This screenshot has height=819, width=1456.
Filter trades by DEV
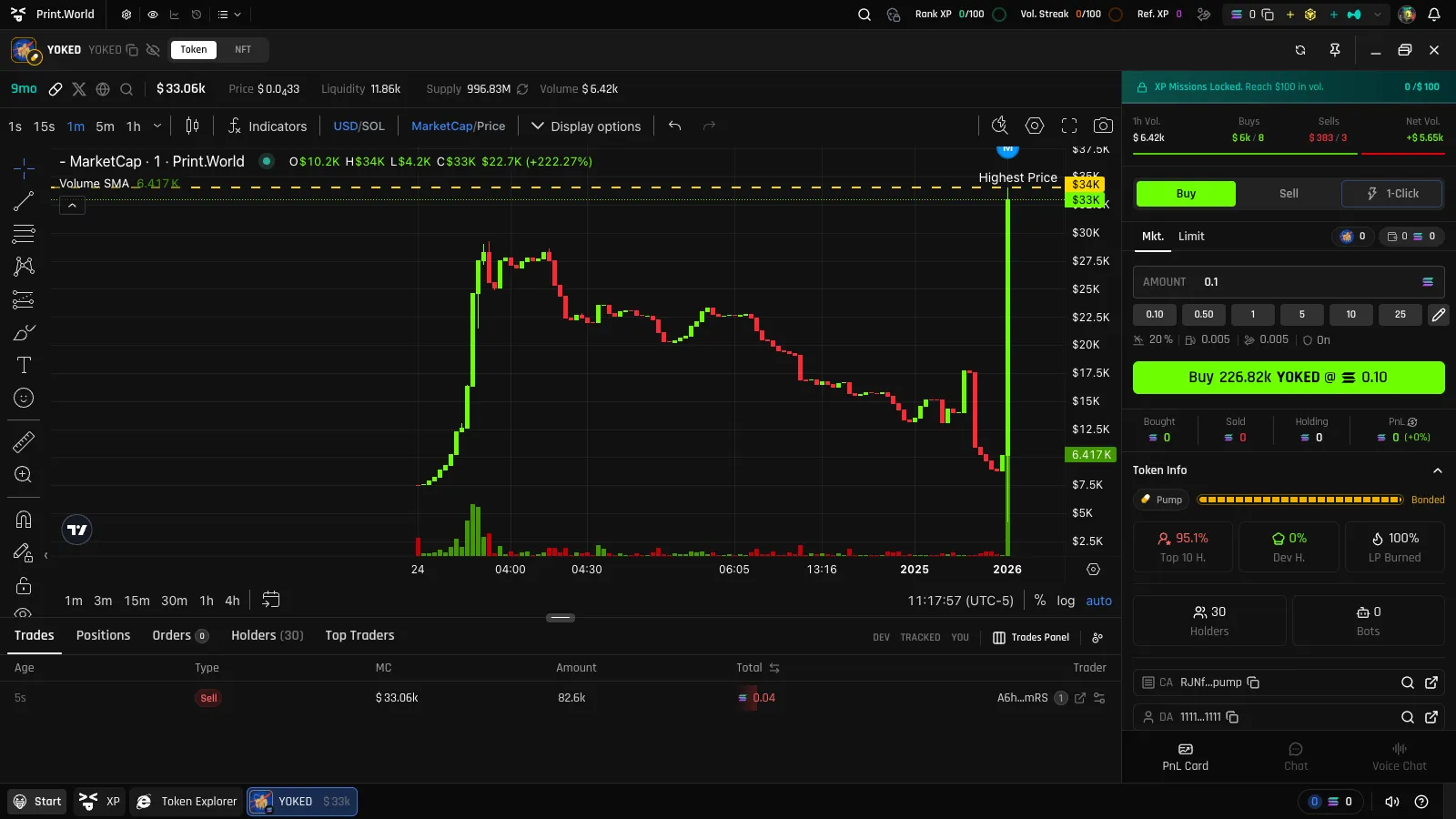881,637
